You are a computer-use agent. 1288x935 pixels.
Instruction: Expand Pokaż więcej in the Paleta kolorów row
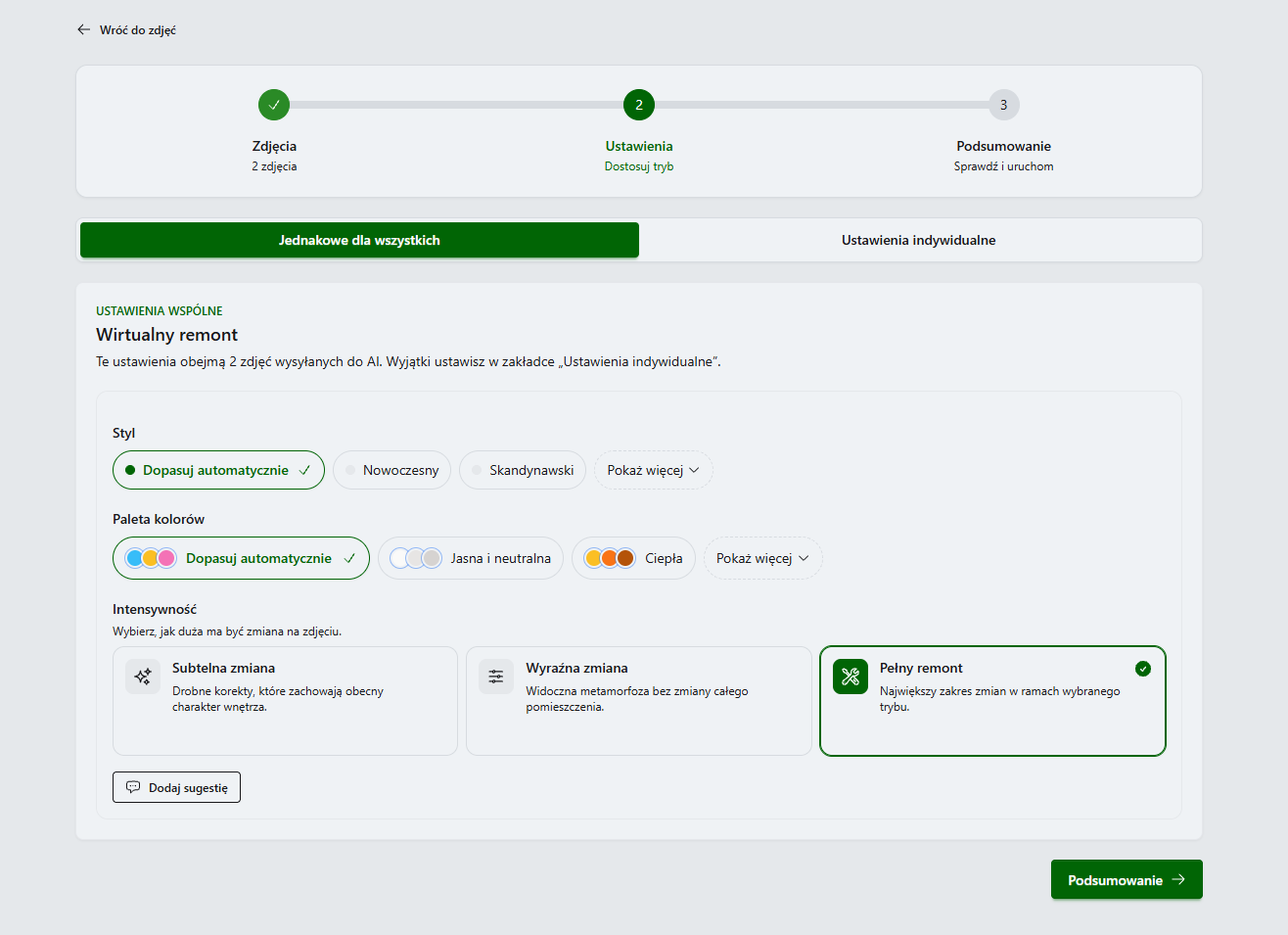pos(763,558)
